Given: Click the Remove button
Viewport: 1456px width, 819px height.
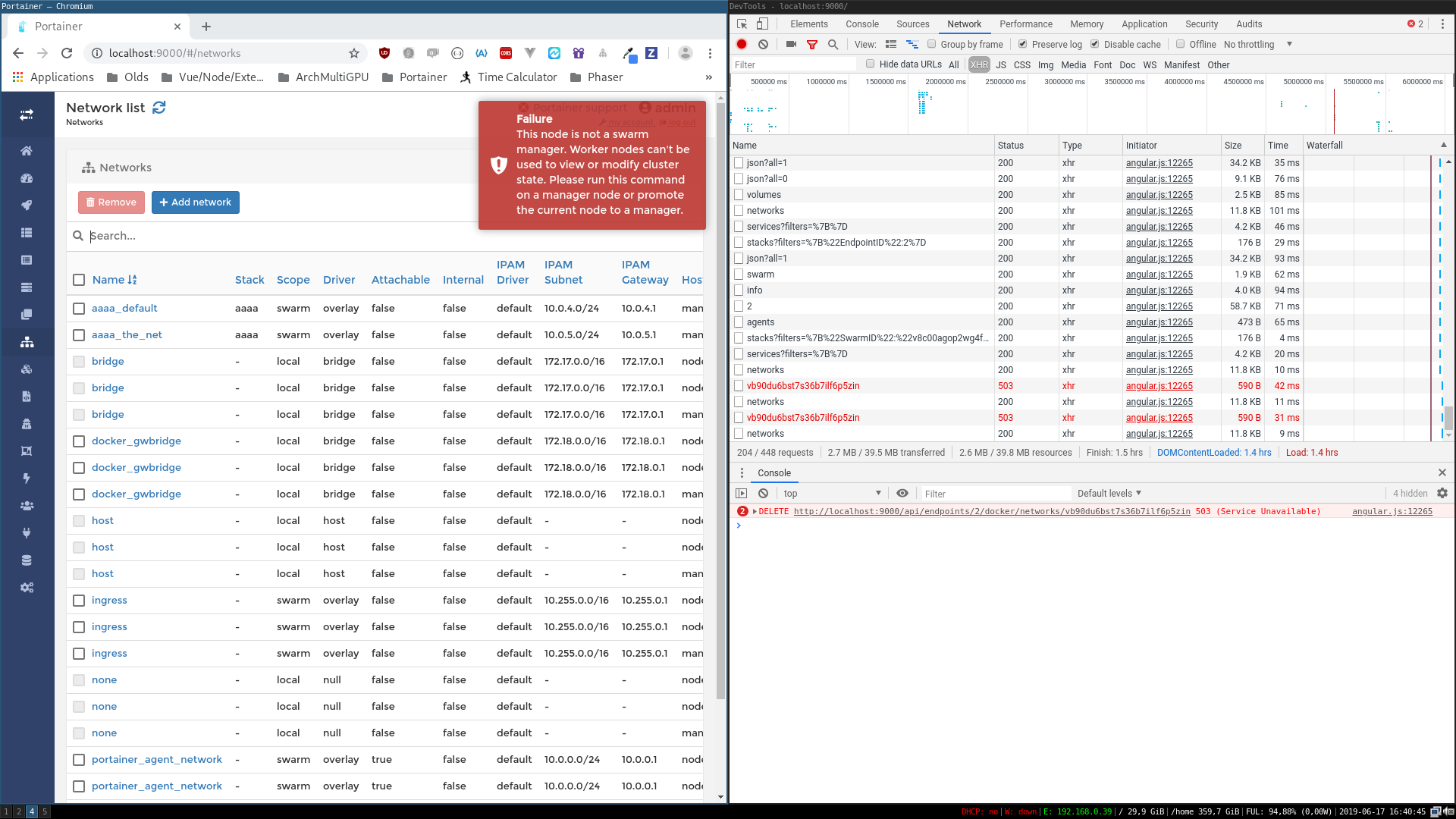Looking at the screenshot, I should [111, 202].
